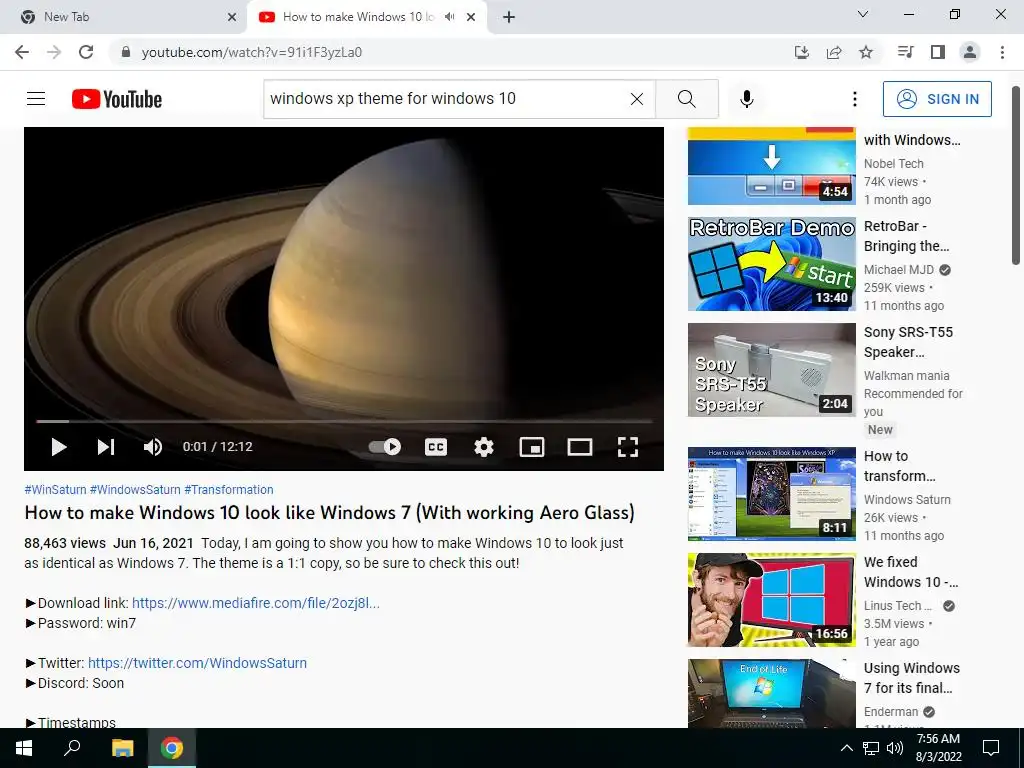Click 'RetroBar - Bringing the...' title
Image resolution: width=1024 pixels, height=768 pixels.
[906, 236]
